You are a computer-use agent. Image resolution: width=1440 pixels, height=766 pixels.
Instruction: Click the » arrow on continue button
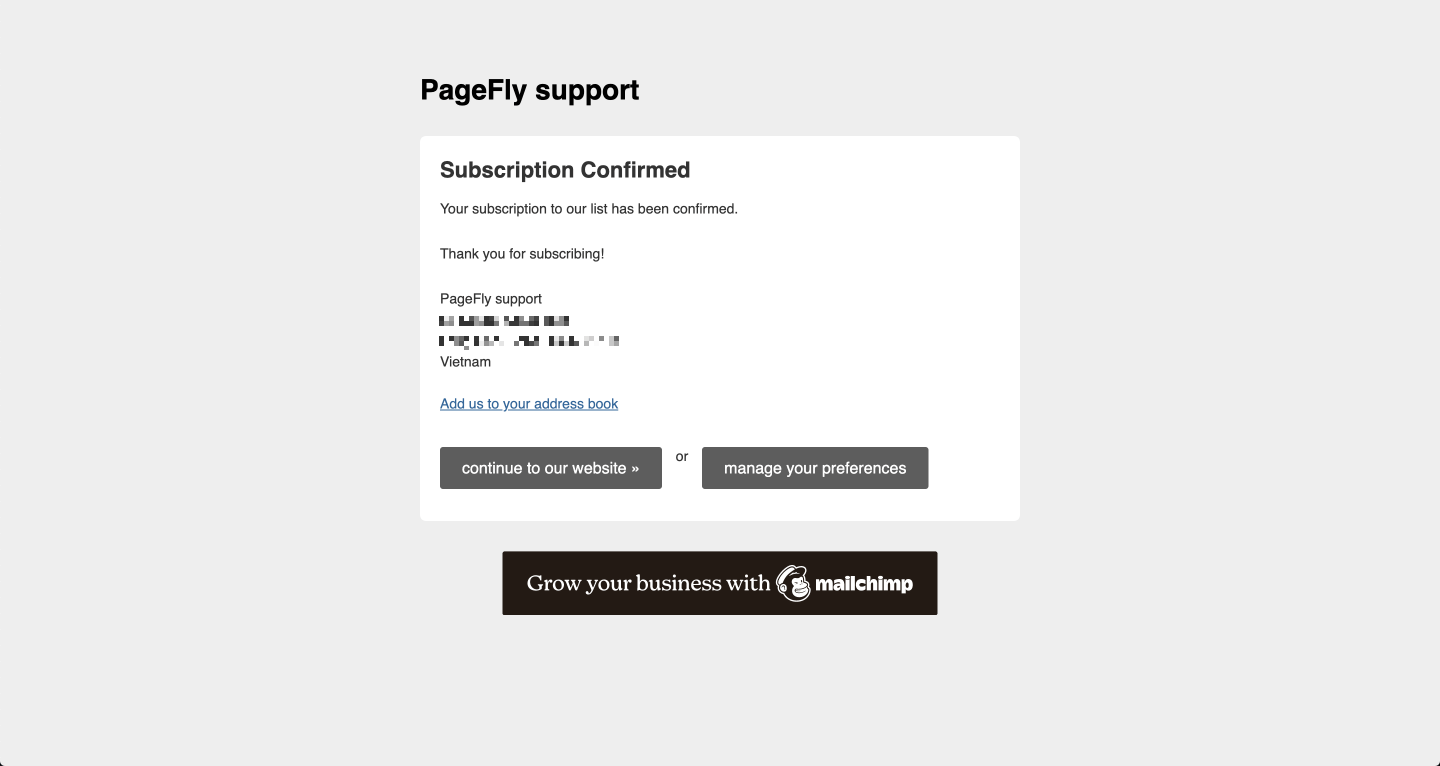(635, 468)
